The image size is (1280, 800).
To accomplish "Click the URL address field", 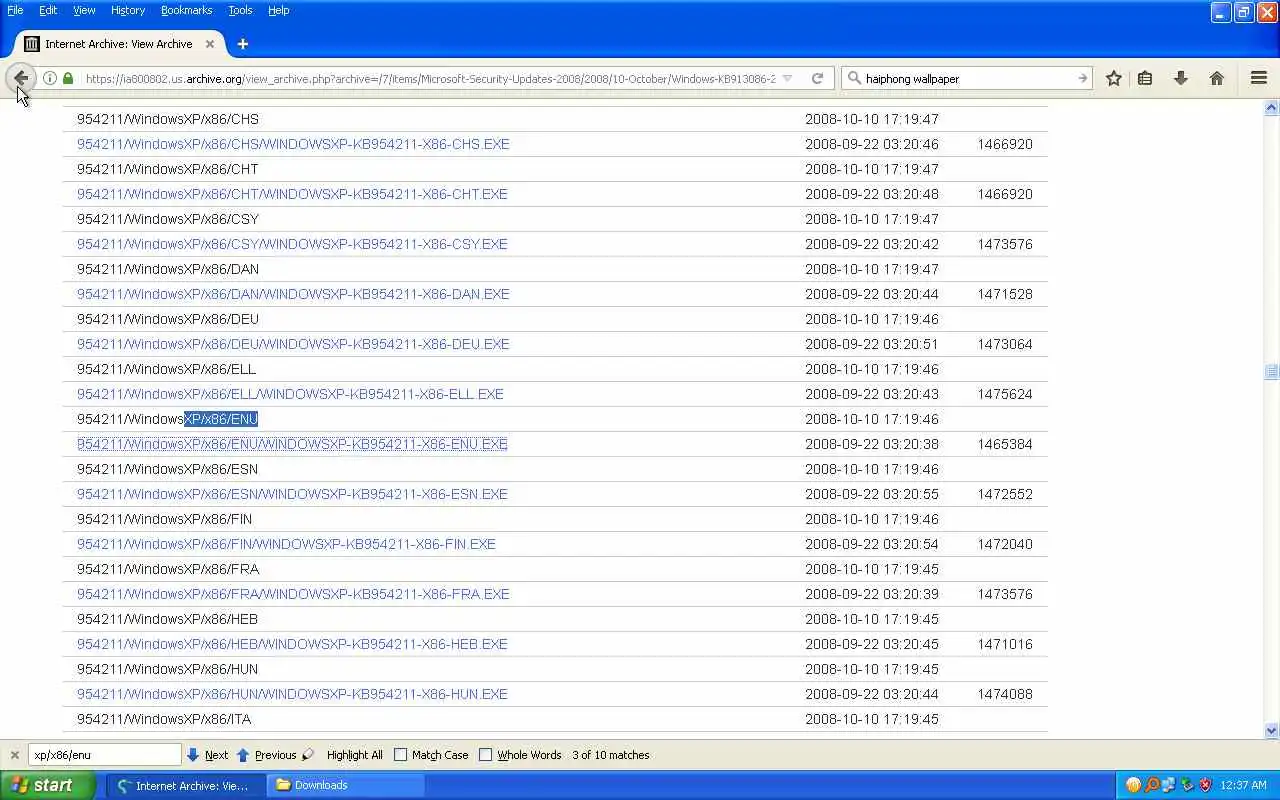I will pos(430,78).
